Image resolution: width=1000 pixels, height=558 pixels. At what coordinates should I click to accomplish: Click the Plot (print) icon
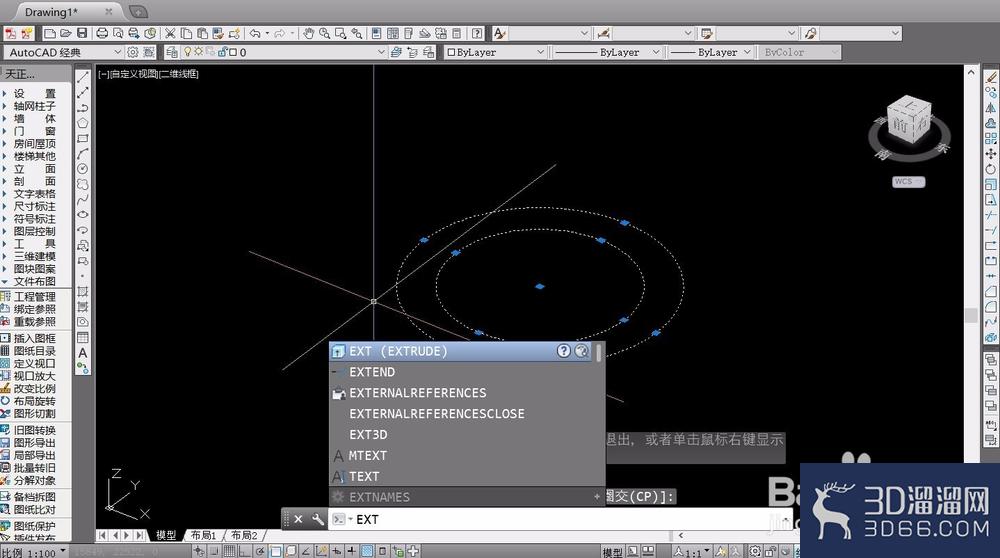coord(101,33)
